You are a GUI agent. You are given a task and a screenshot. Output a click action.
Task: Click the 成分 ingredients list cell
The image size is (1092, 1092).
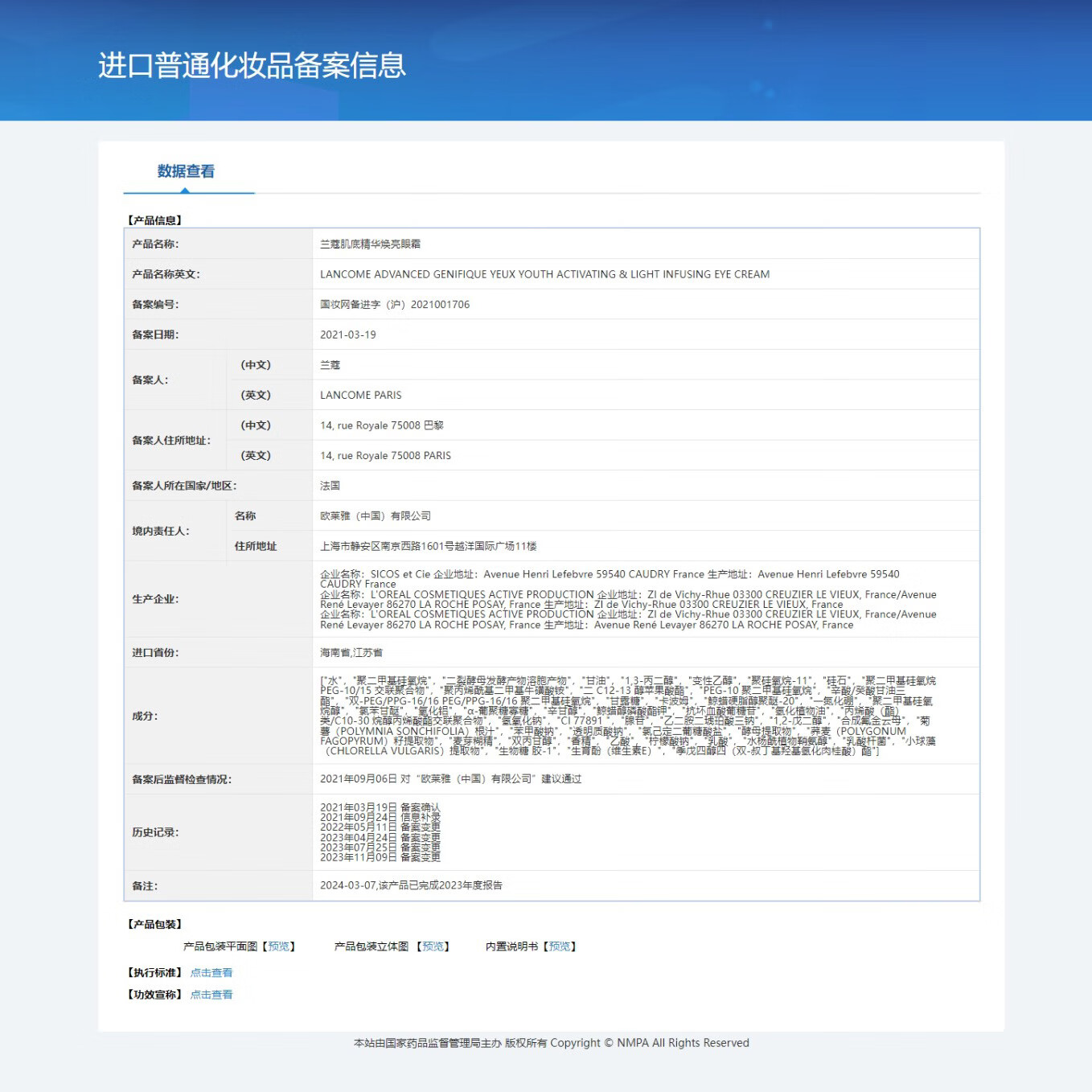coord(627,714)
